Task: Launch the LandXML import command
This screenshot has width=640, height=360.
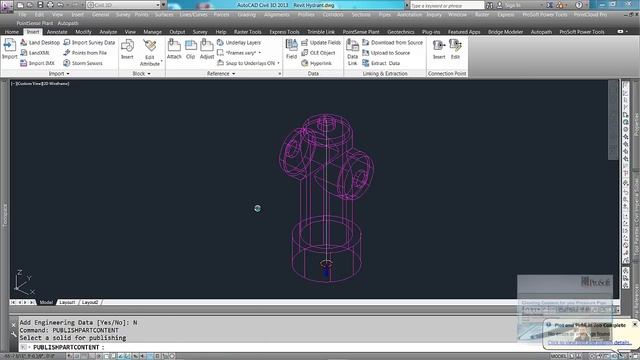Action: click(35, 53)
